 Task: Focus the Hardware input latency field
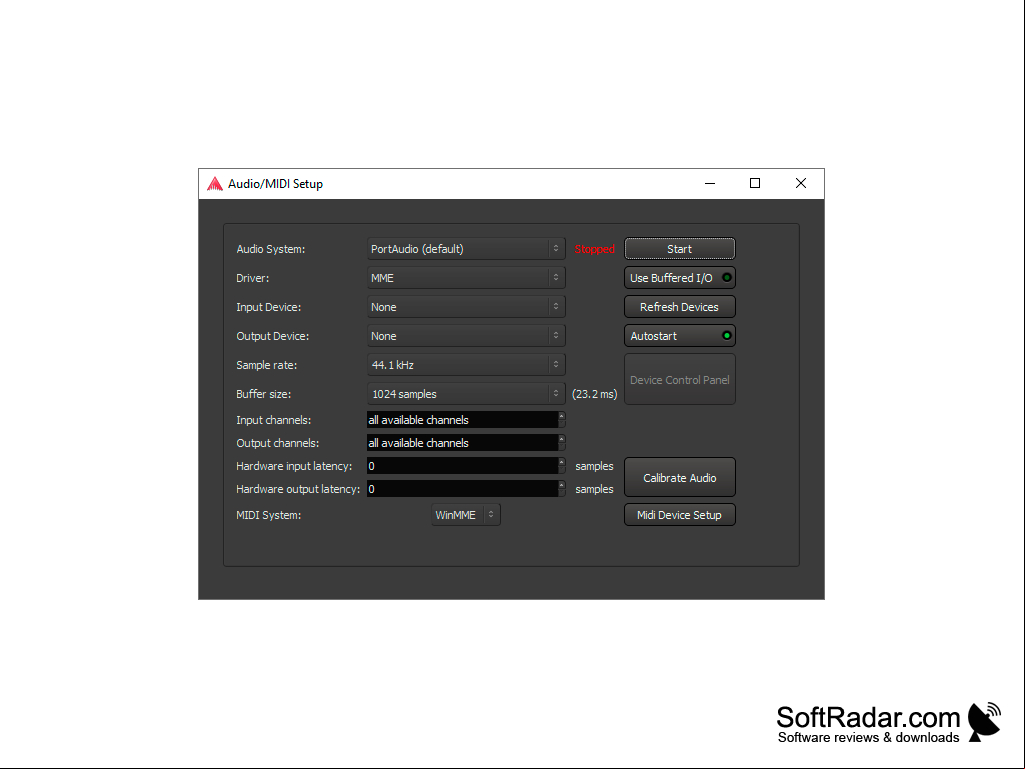[x=462, y=466]
